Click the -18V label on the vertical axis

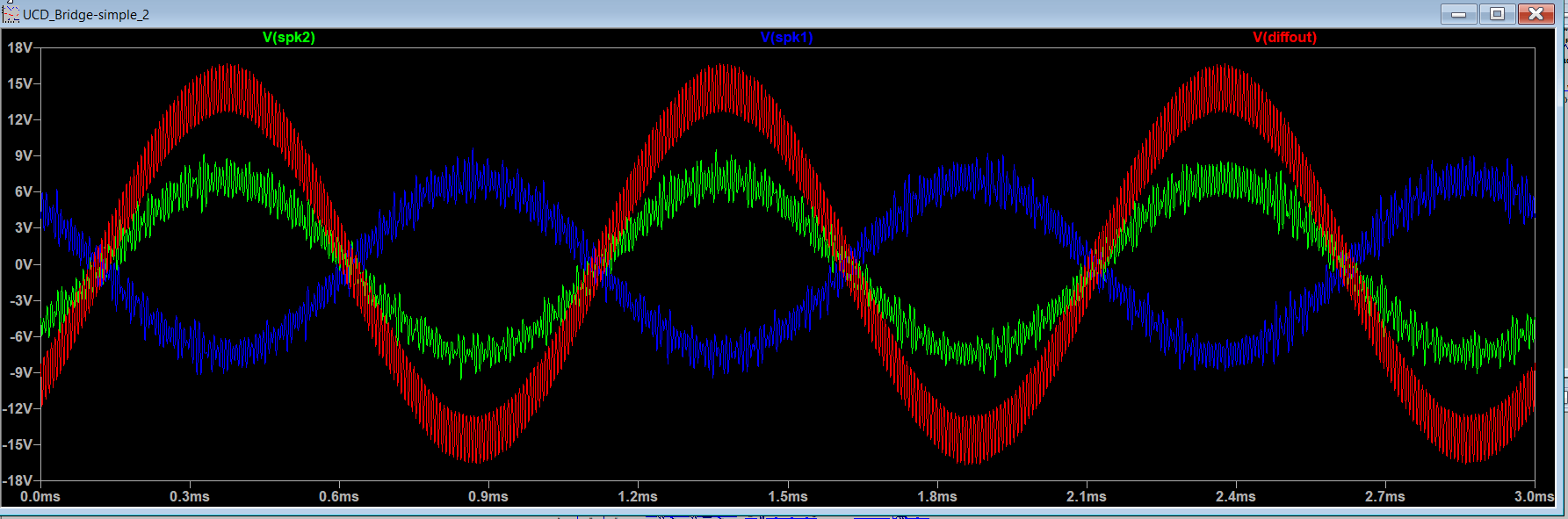click(18, 480)
